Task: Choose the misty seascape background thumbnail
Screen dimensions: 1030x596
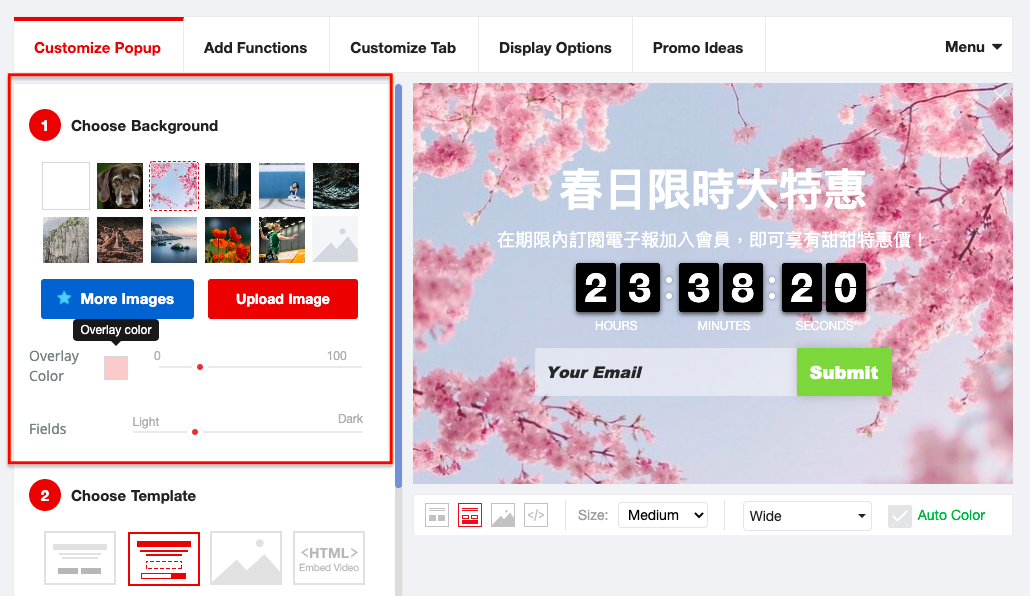Action: tap(174, 240)
